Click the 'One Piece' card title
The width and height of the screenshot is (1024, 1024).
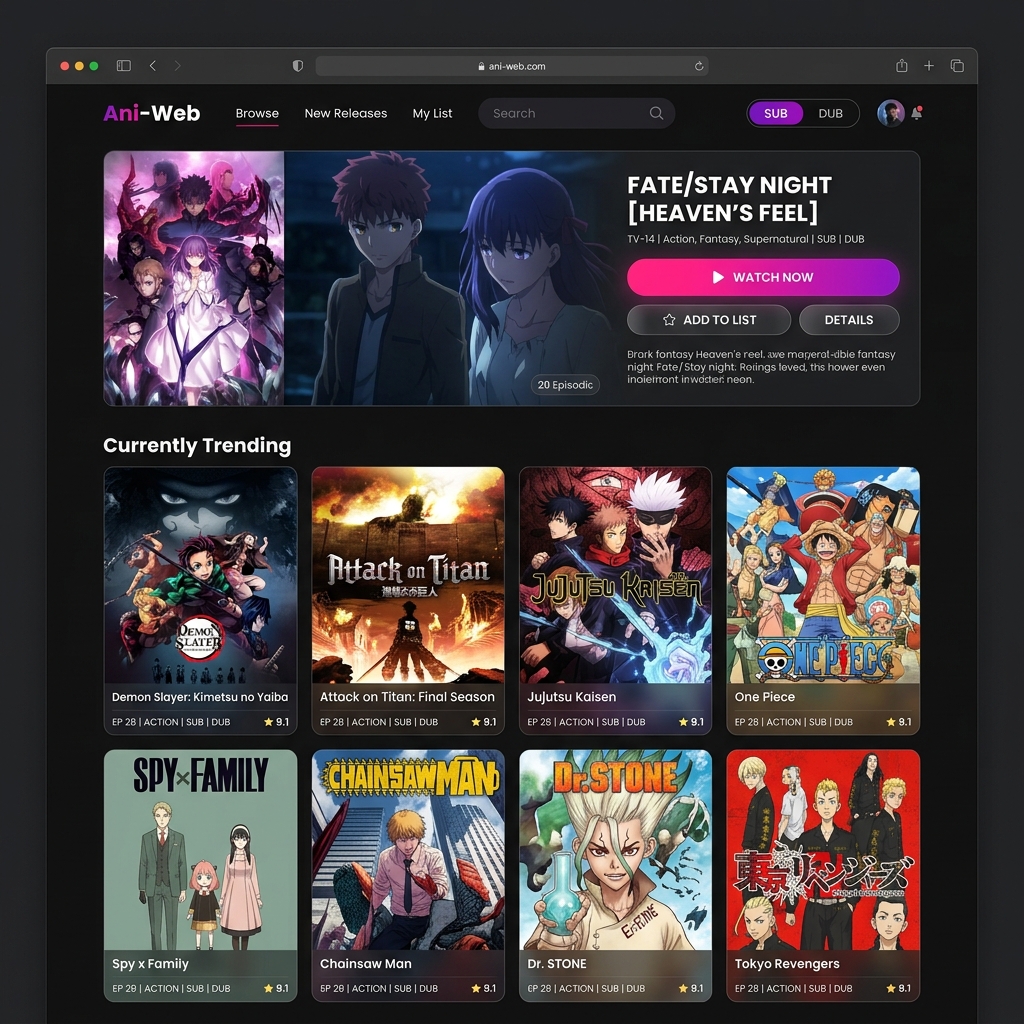pyautogui.click(x=765, y=697)
